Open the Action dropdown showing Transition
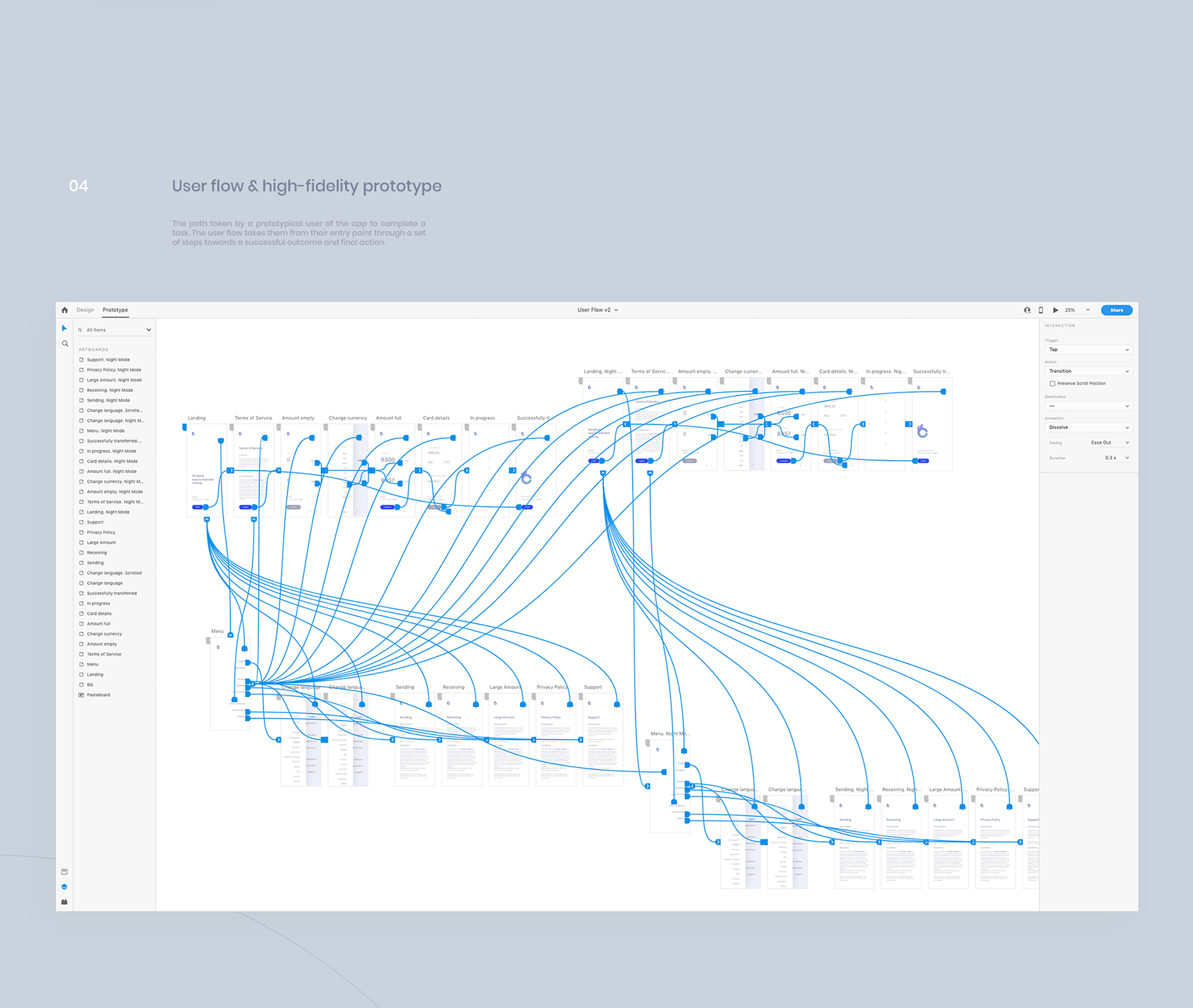The width and height of the screenshot is (1193, 1008). click(x=1088, y=371)
